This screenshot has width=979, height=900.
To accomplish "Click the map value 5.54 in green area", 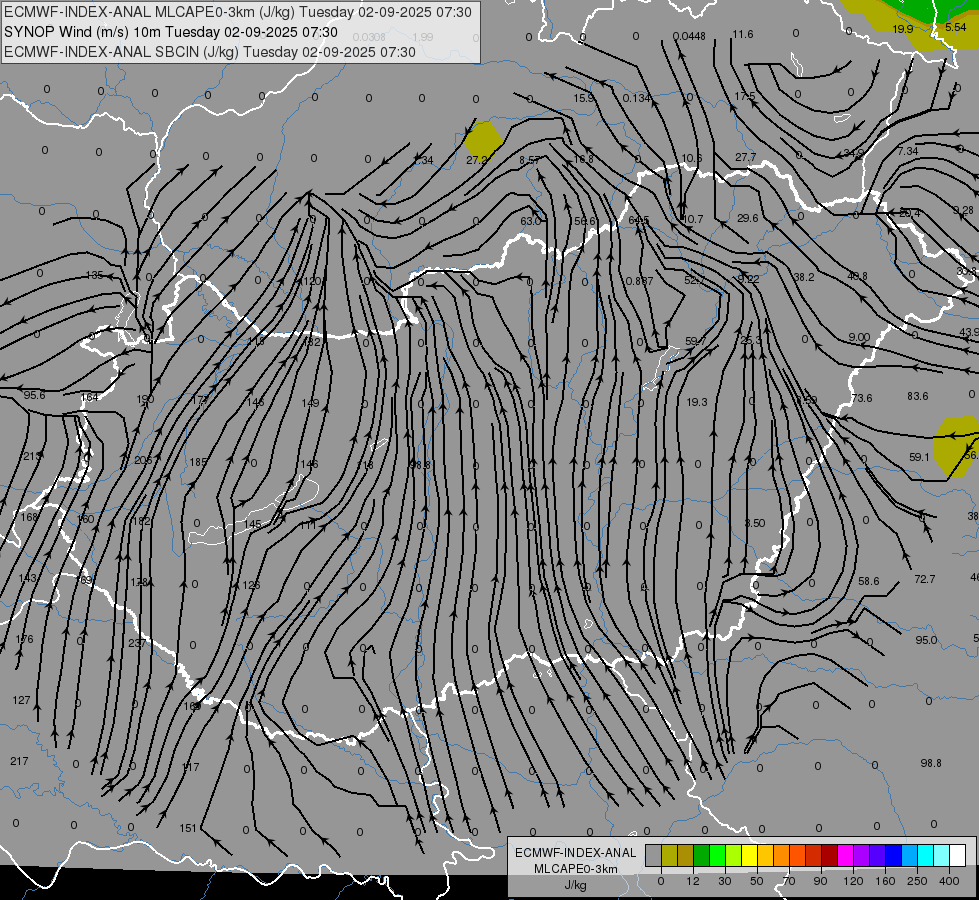I will [x=956, y=27].
